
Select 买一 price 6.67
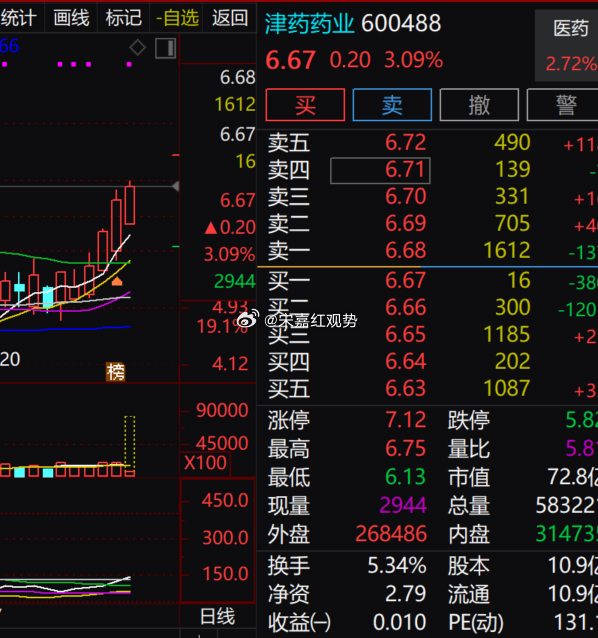tap(406, 281)
